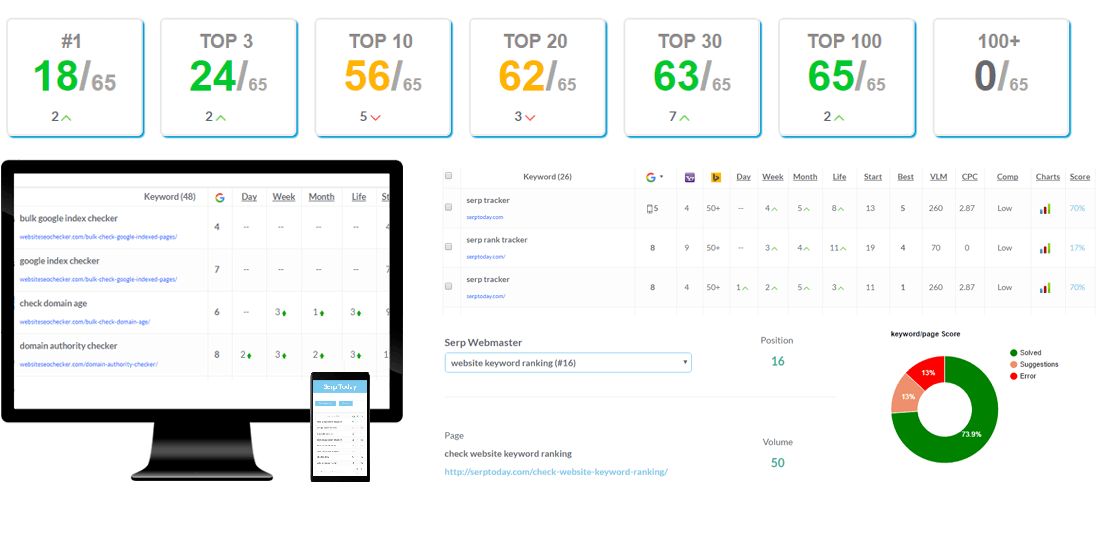1100x545 pixels.
Task: Open the chart icon in serp rank tracker row
Action: click(1045, 248)
